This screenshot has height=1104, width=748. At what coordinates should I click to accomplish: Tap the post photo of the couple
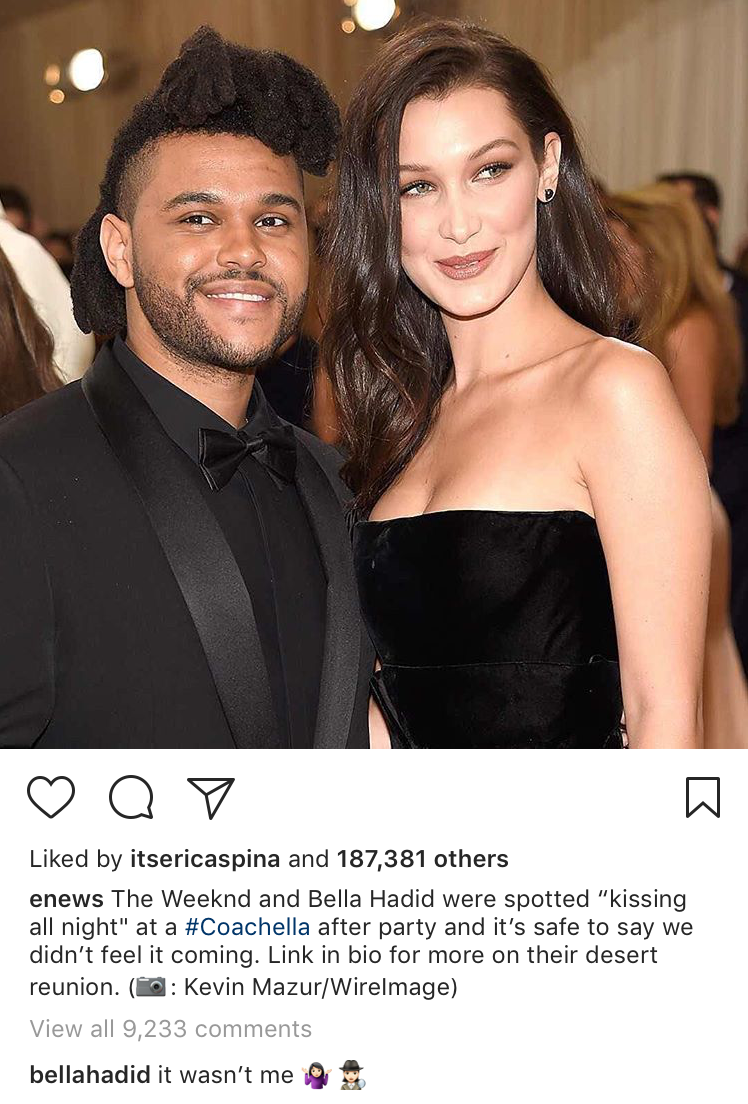coord(374,374)
